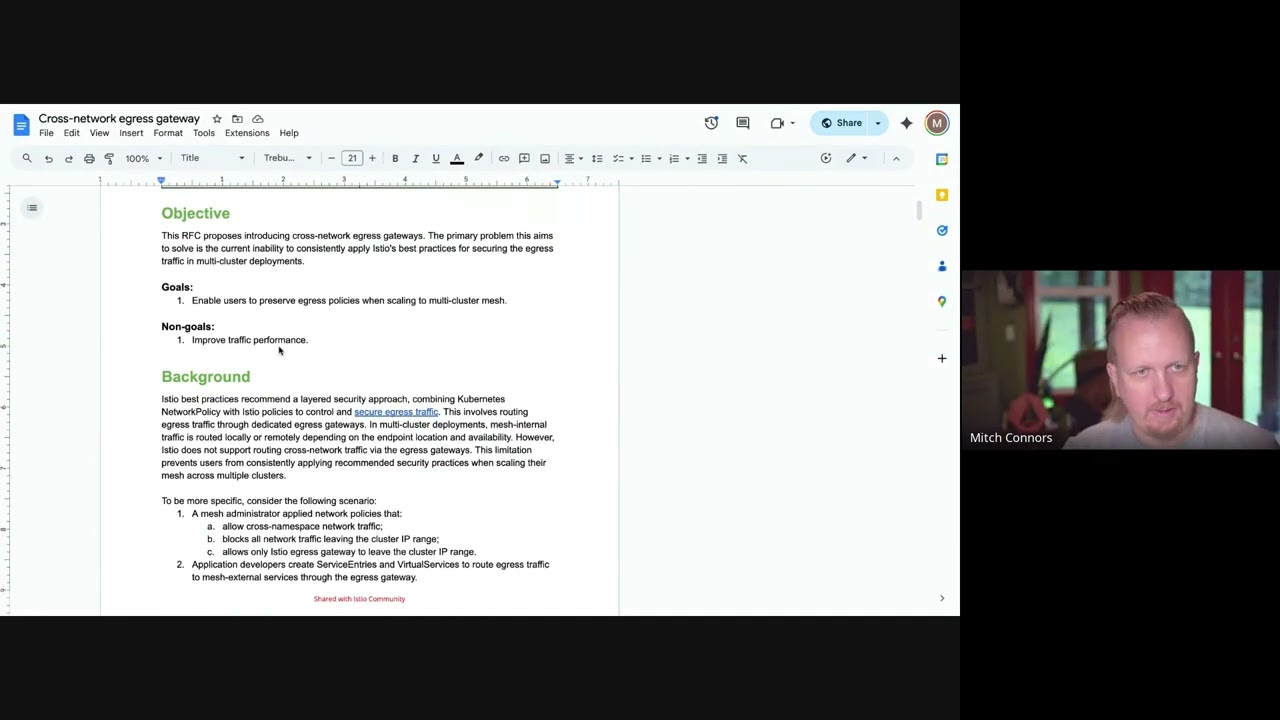Expand the side panel arrow
The height and width of the screenshot is (720, 1280).
coord(941,598)
